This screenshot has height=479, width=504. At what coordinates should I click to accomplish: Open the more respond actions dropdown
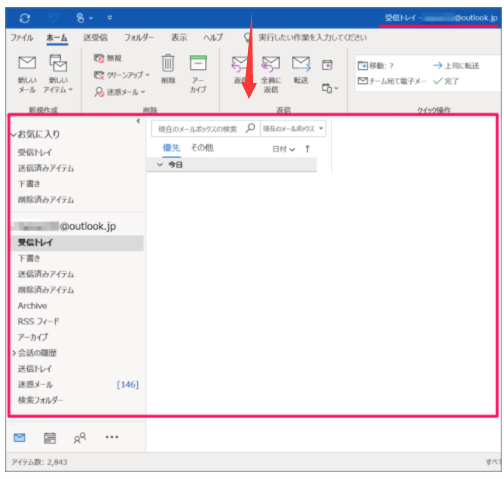[330, 88]
